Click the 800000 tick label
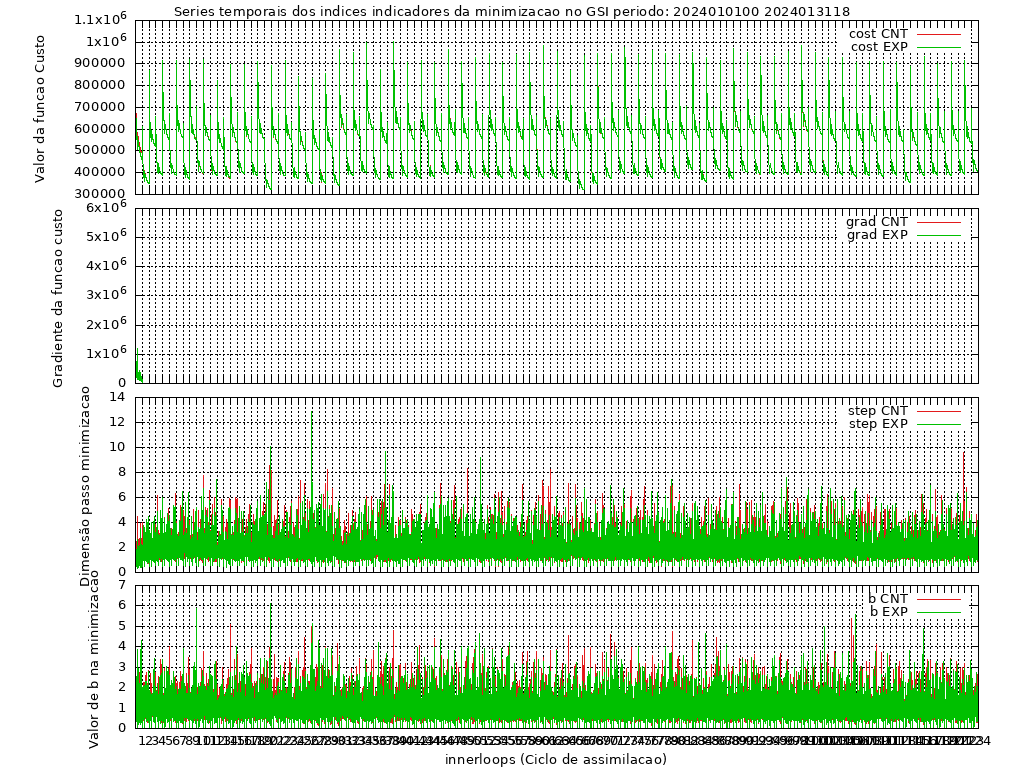Screen dimensions: 1024x768 [x=99, y=85]
